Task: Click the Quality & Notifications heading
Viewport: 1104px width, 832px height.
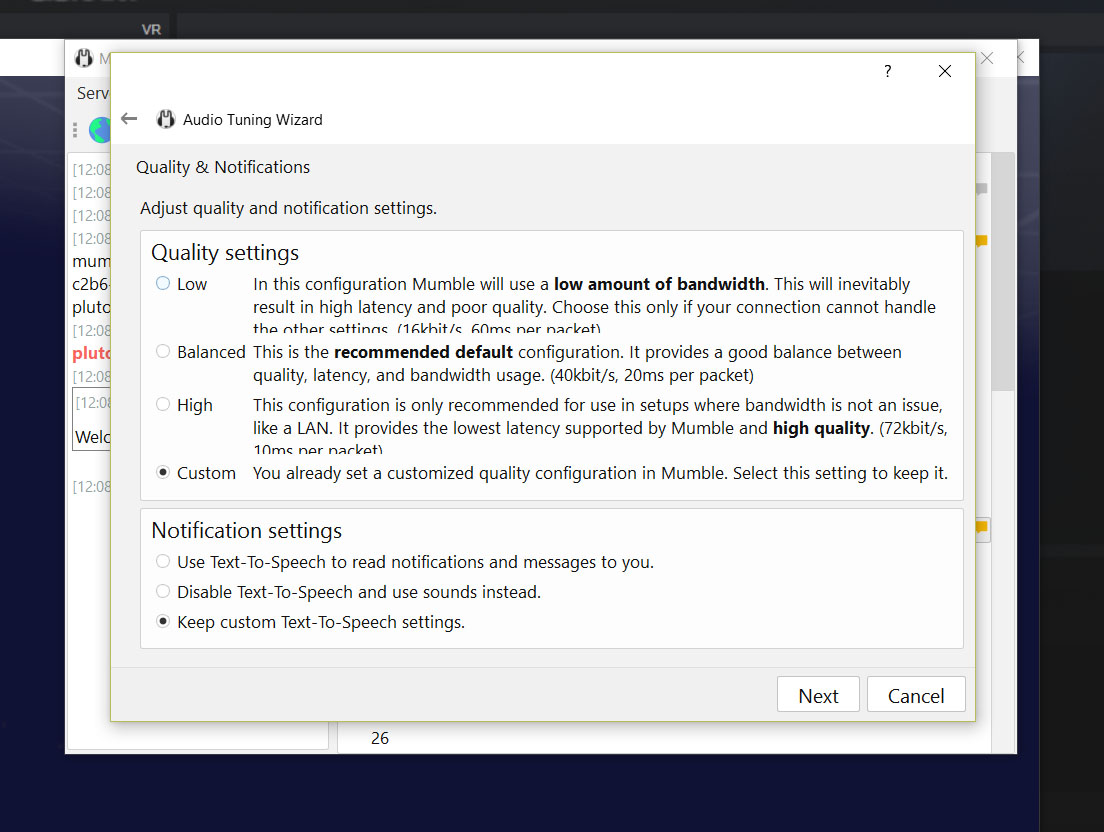Action: (x=223, y=167)
